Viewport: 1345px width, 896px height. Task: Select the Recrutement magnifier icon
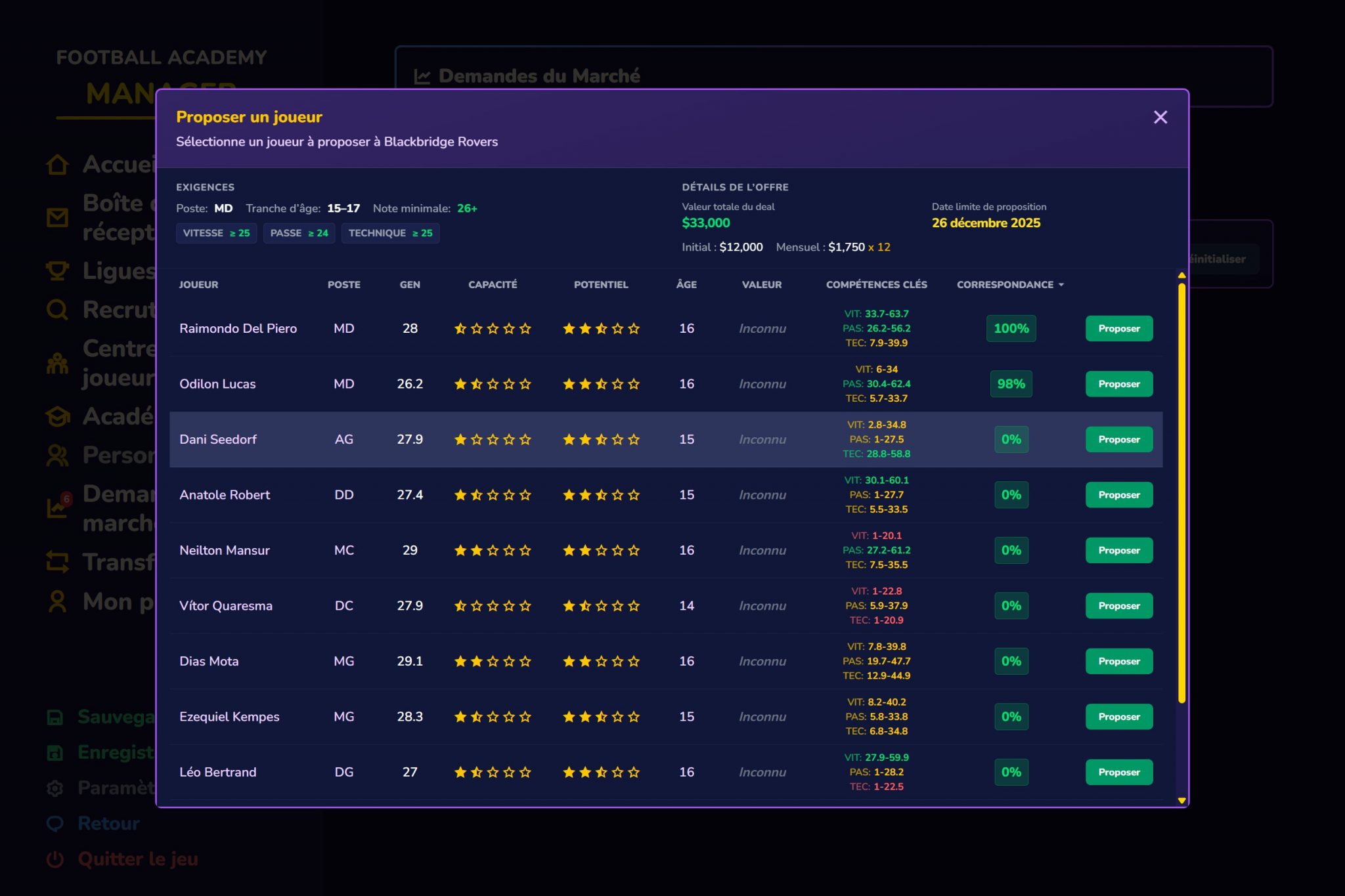(x=57, y=309)
